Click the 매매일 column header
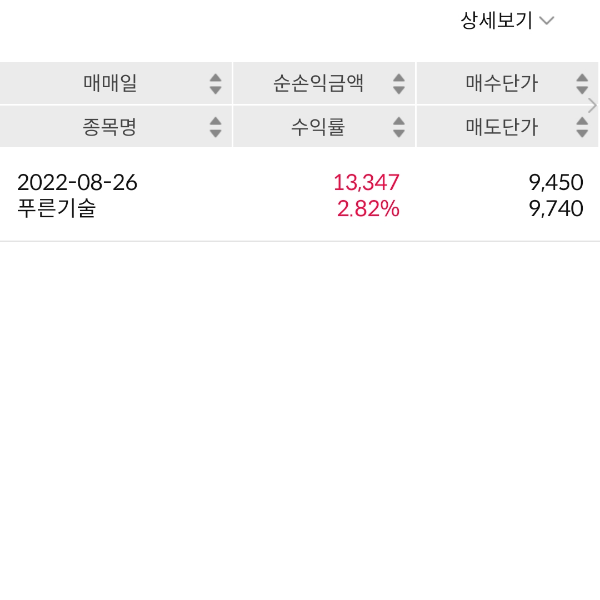600x600 pixels. [110, 84]
